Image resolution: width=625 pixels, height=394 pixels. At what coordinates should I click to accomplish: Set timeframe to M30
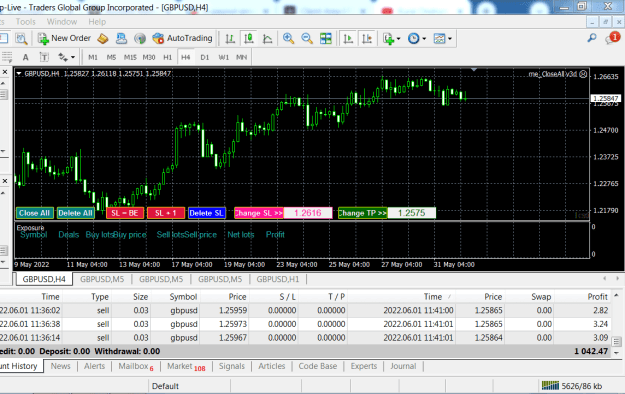tap(149, 57)
